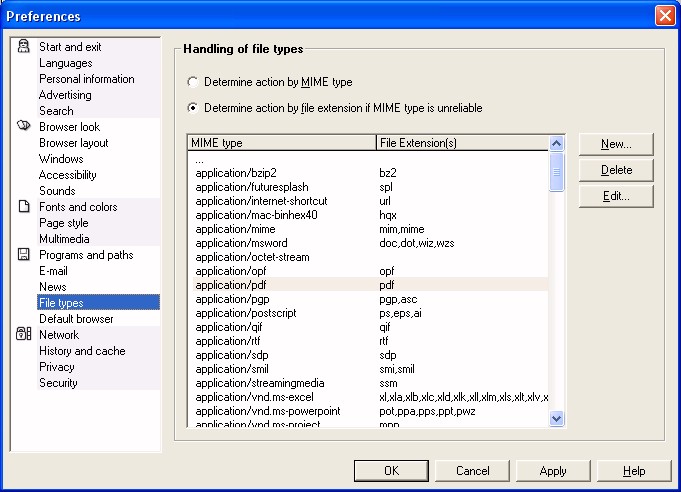Click the list scroll down arrow
The height and width of the screenshot is (492, 681).
click(x=556, y=418)
